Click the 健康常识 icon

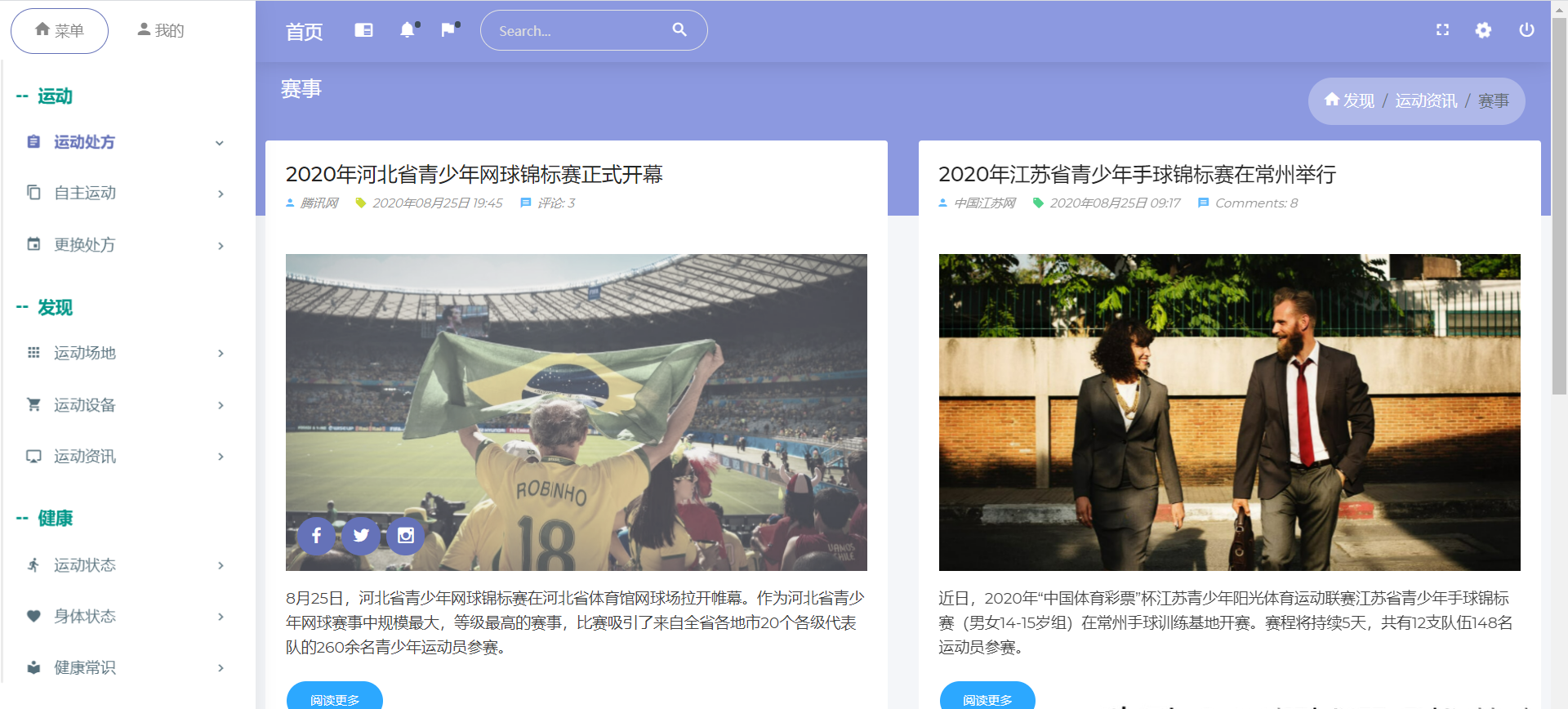pos(33,667)
